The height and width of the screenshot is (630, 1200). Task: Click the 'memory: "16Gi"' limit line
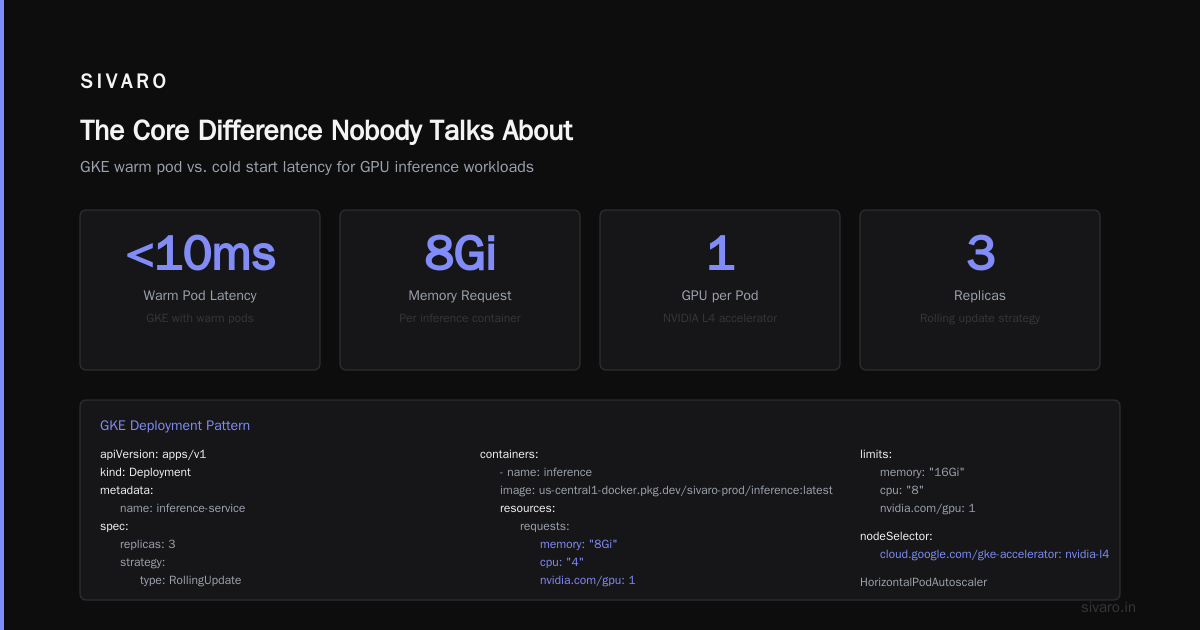(x=922, y=472)
